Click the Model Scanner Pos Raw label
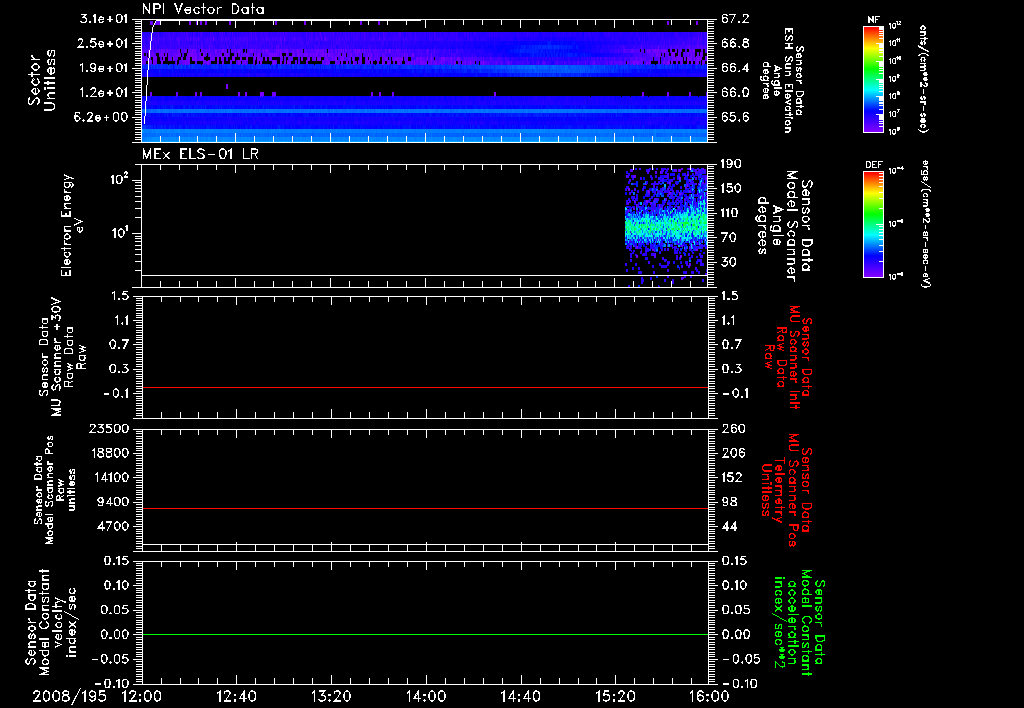 pos(55,490)
